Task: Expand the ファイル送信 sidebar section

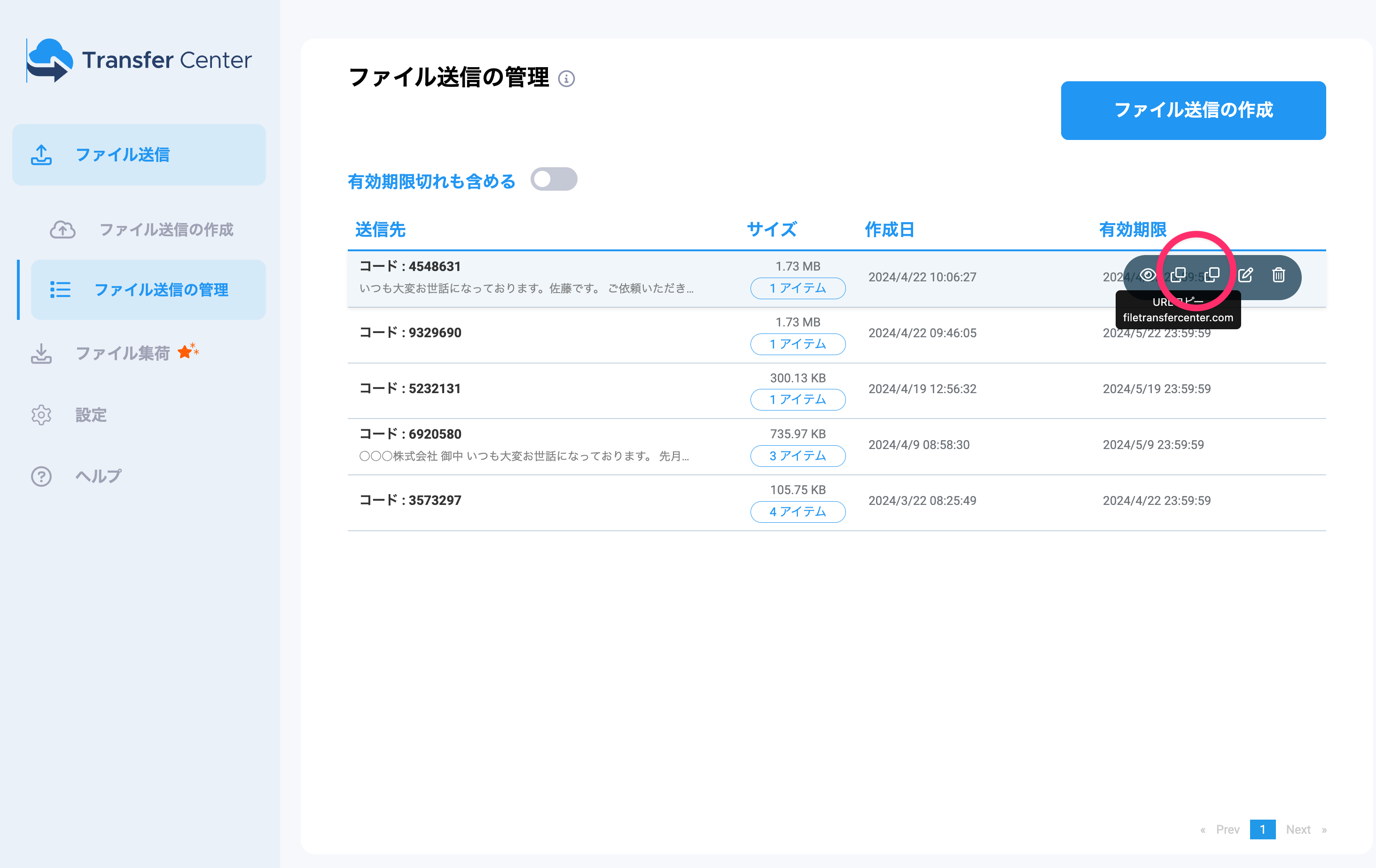Action: pyautogui.click(x=122, y=154)
